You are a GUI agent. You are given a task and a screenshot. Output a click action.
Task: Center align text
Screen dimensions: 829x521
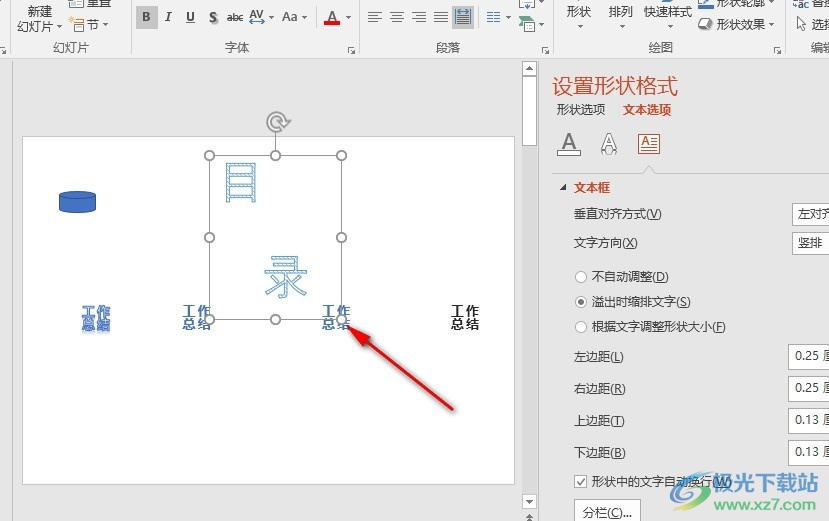click(397, 17)
